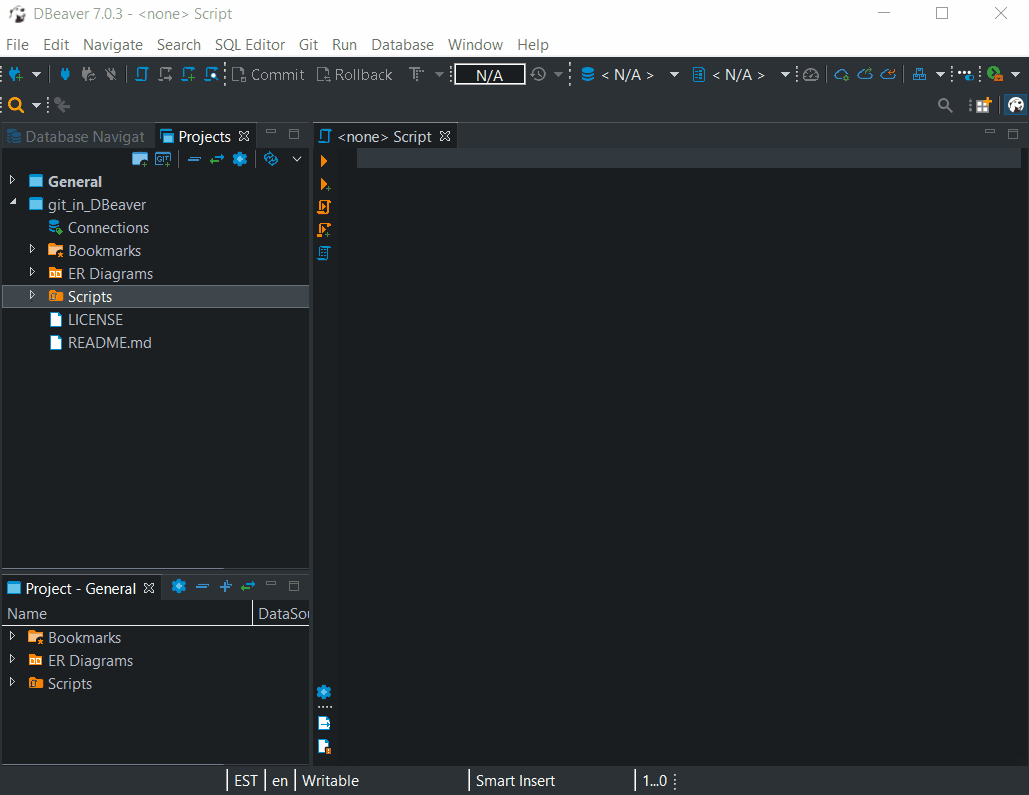Click the Commit button
The height and width of the screenshot is (795, 1029).
(268, 75)
